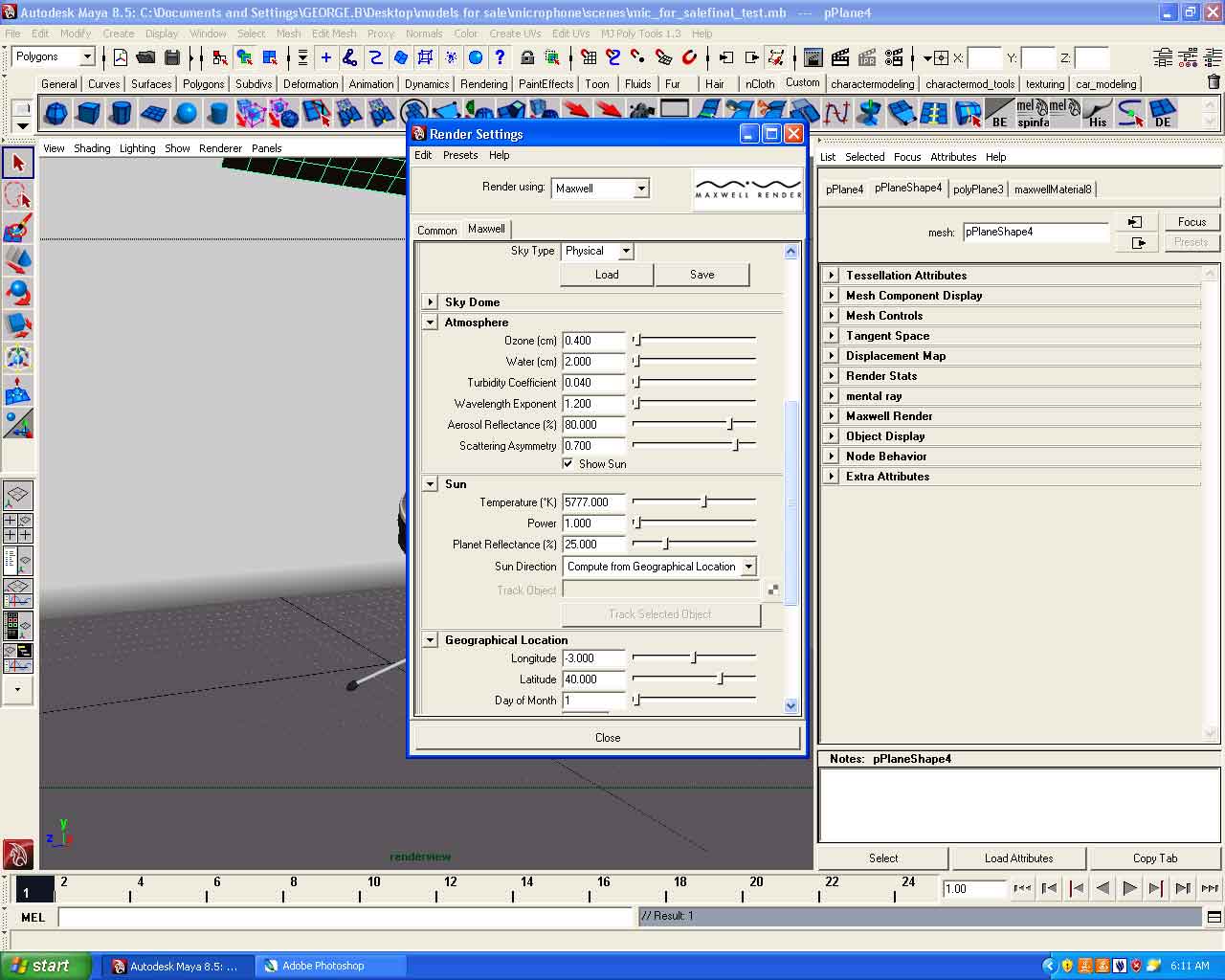1225x980 pixels.
Task: Click the Save Scene disk icon
Action: click(x=171, y=57)
